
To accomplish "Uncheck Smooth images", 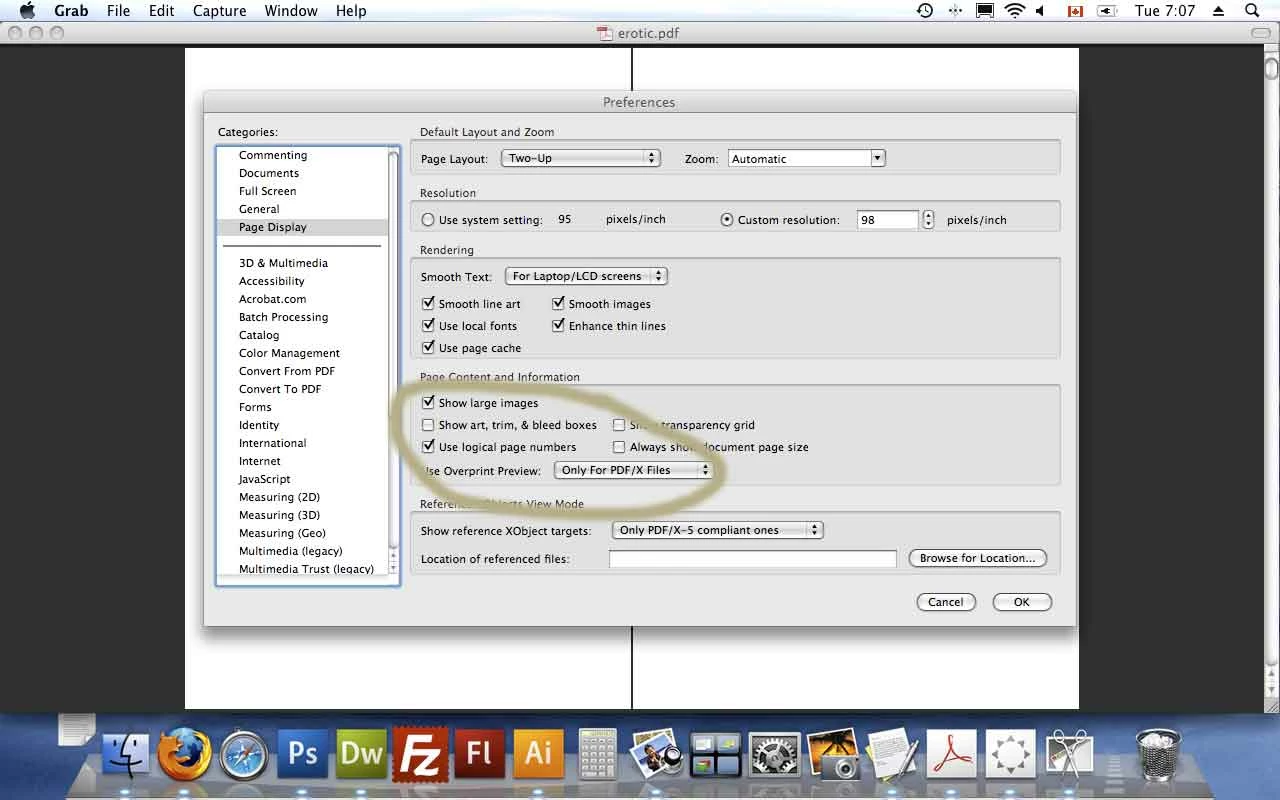I will tap(558, 304).
